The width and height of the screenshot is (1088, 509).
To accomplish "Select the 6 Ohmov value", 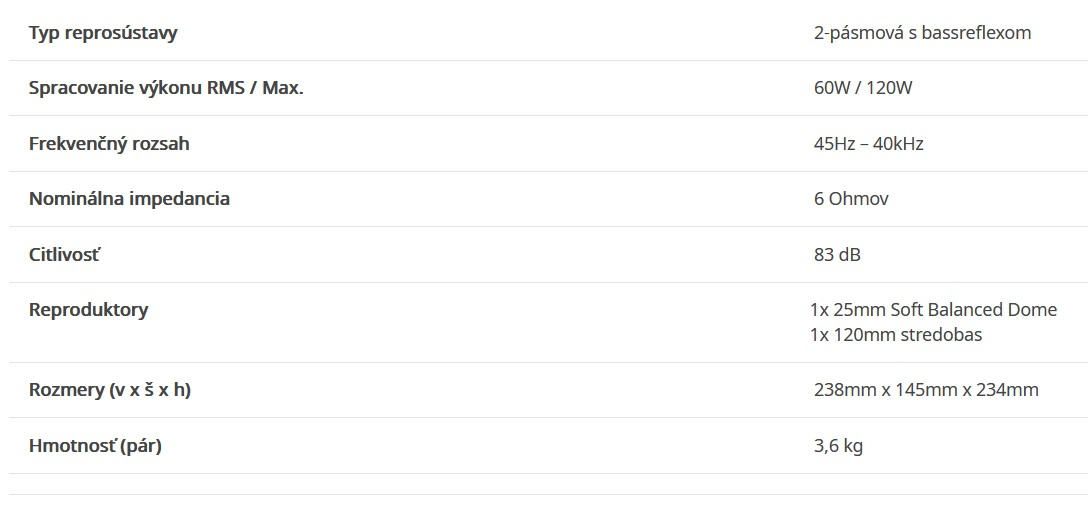I will pyautogui.click(x=851, y=199).
